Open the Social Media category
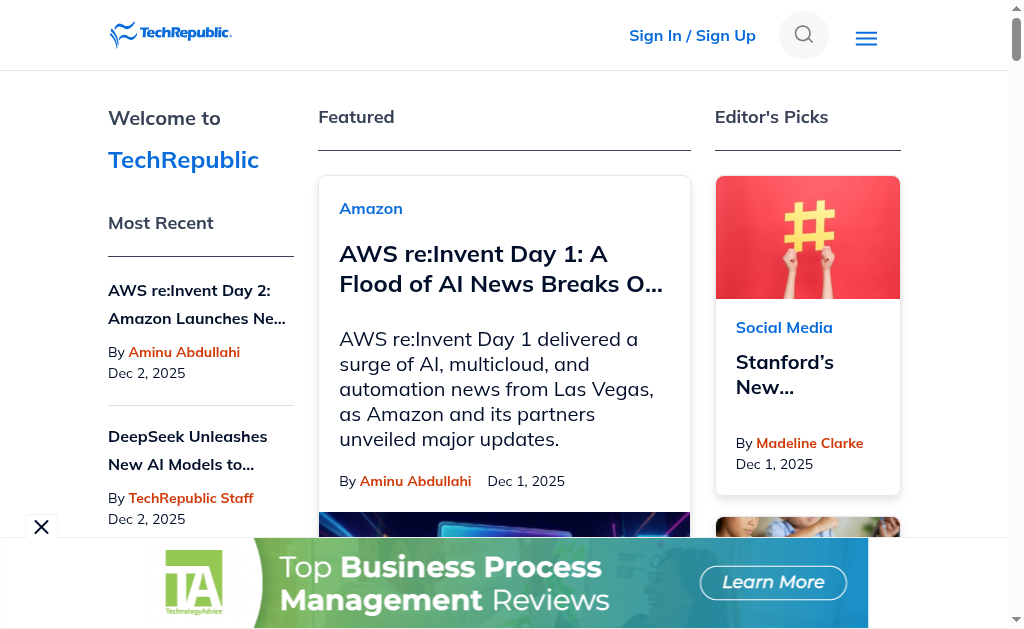The width and height of the screenshot is (1024, 629). [x=784, y=328]
